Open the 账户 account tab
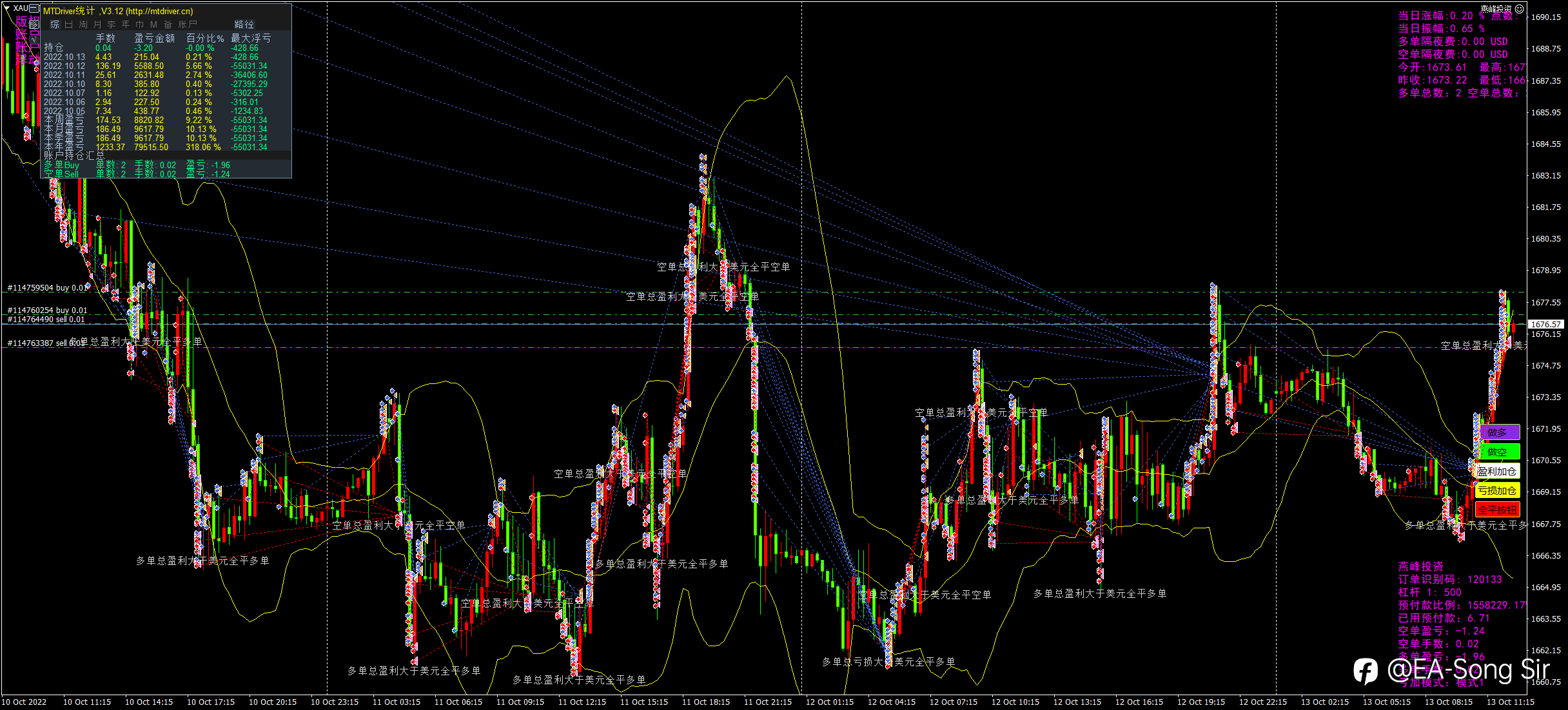1568x710 pixels. [188, 24]
